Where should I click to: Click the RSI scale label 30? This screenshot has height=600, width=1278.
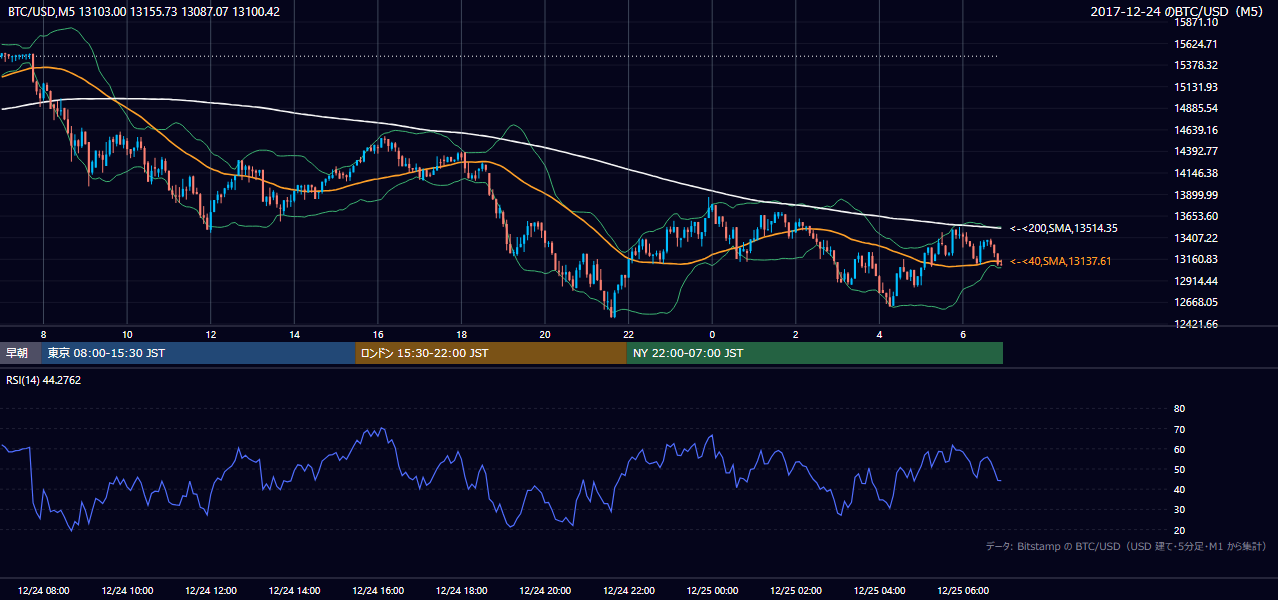coord(1179,510)
